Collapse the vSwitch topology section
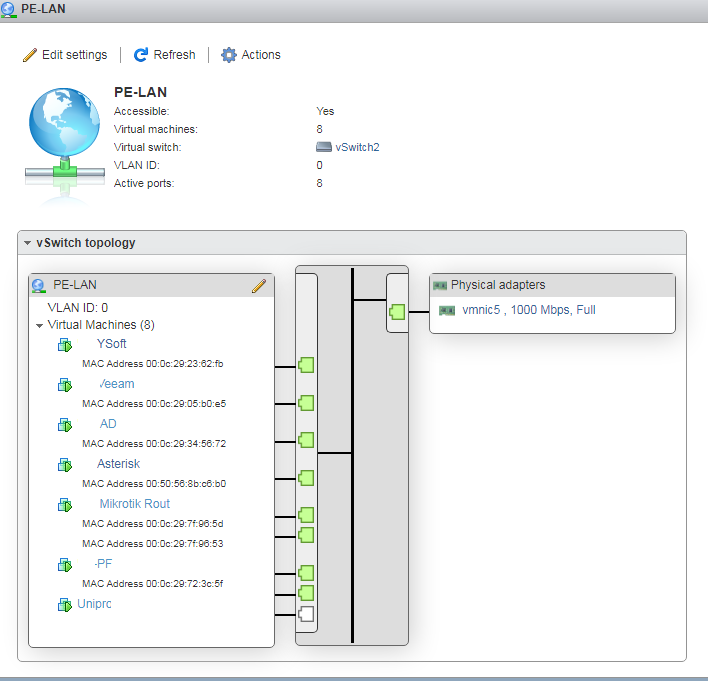 [x=27, y=243]
